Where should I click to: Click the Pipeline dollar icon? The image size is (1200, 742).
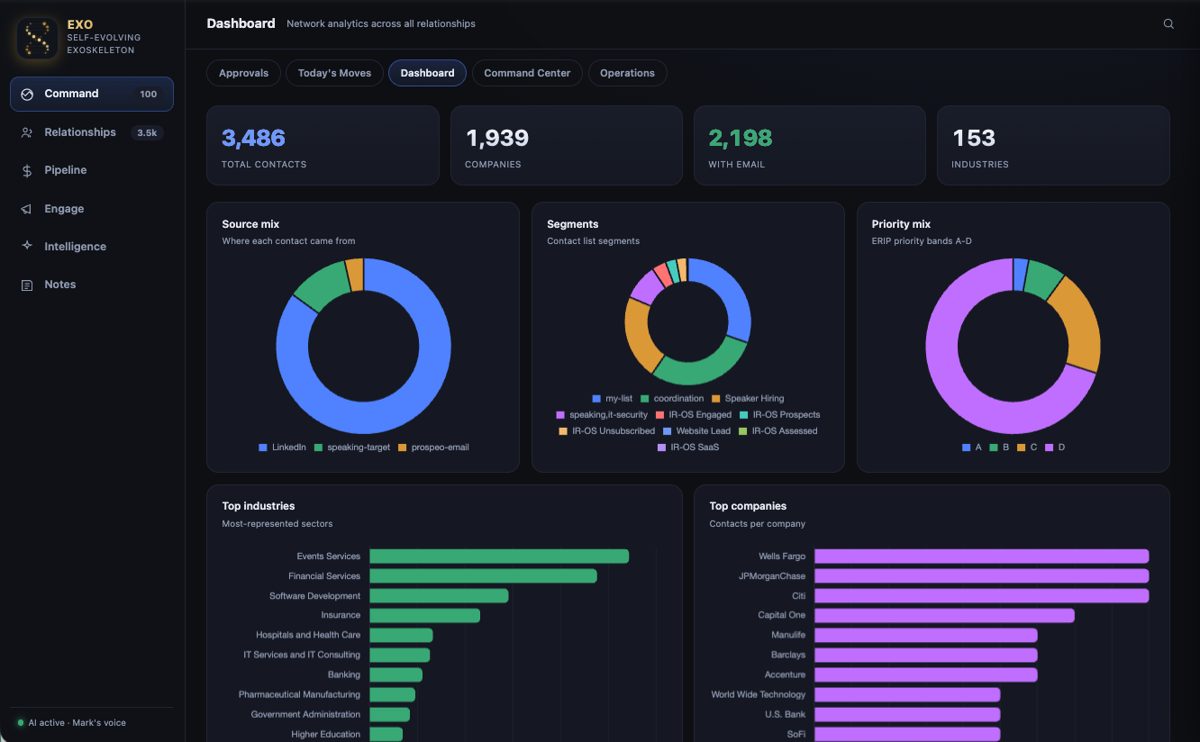[x=27, y=171]
